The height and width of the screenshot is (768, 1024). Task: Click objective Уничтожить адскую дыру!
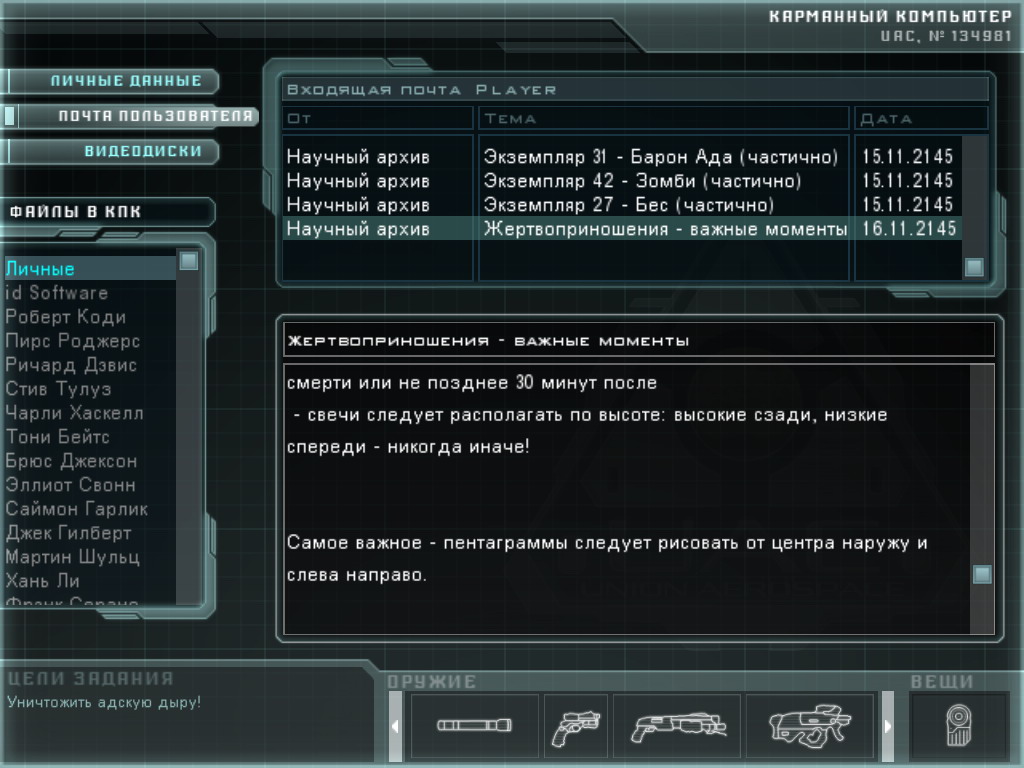tap(104, 703)
